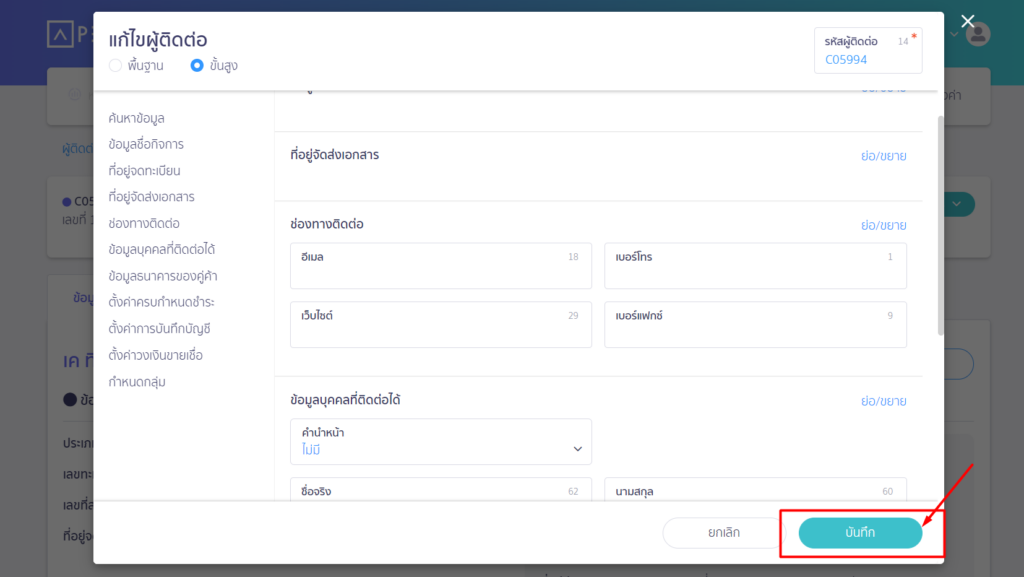The width and height of the screenshot is (1024, 577).
Task: Open the คำนำหน้า dropdown
Action: point(440,442)
